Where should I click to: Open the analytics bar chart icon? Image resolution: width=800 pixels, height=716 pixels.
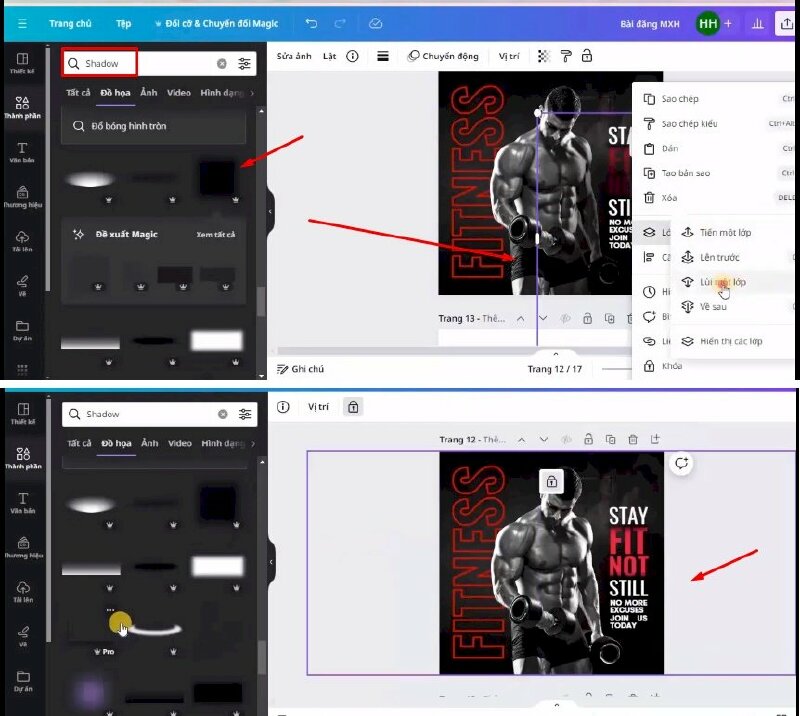757,23
